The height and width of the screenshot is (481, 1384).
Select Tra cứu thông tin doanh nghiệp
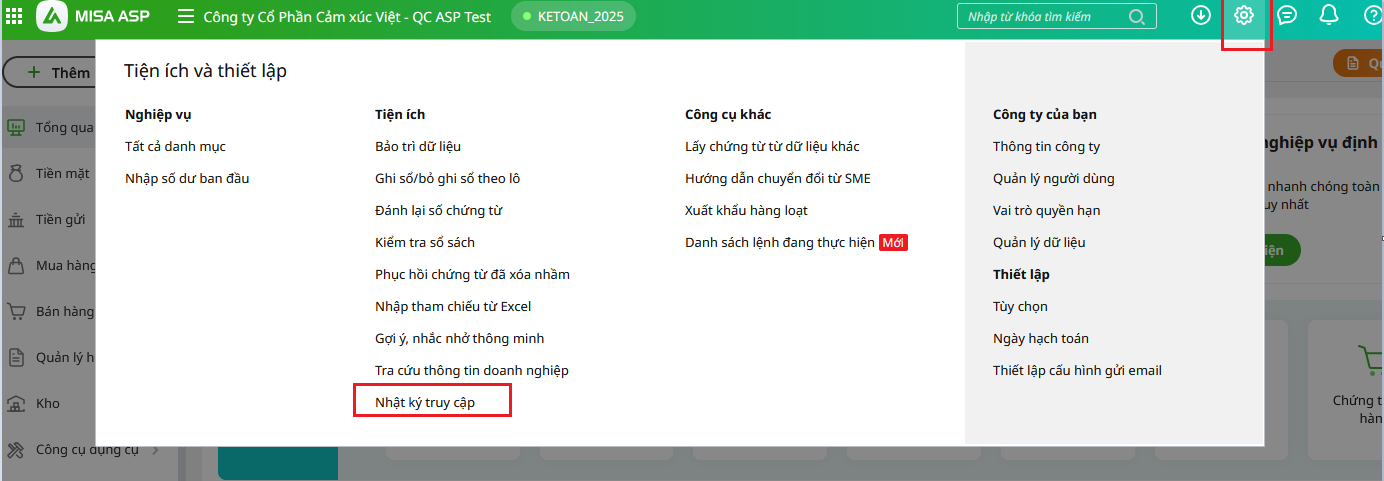click(472, 370)
